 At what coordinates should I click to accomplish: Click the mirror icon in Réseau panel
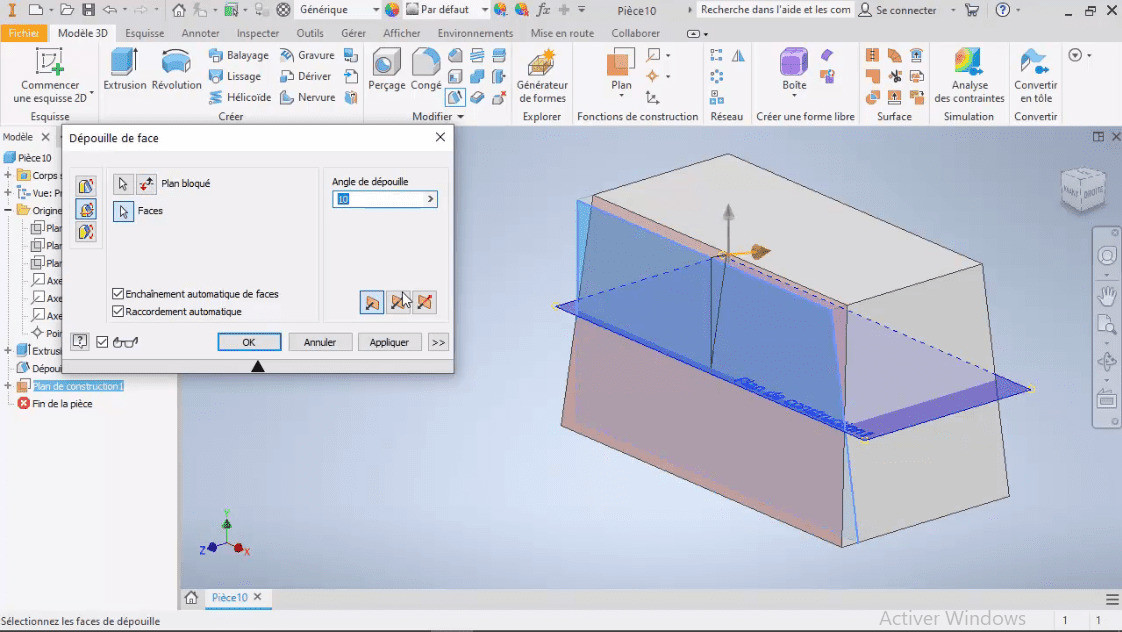tap(738, 55)
